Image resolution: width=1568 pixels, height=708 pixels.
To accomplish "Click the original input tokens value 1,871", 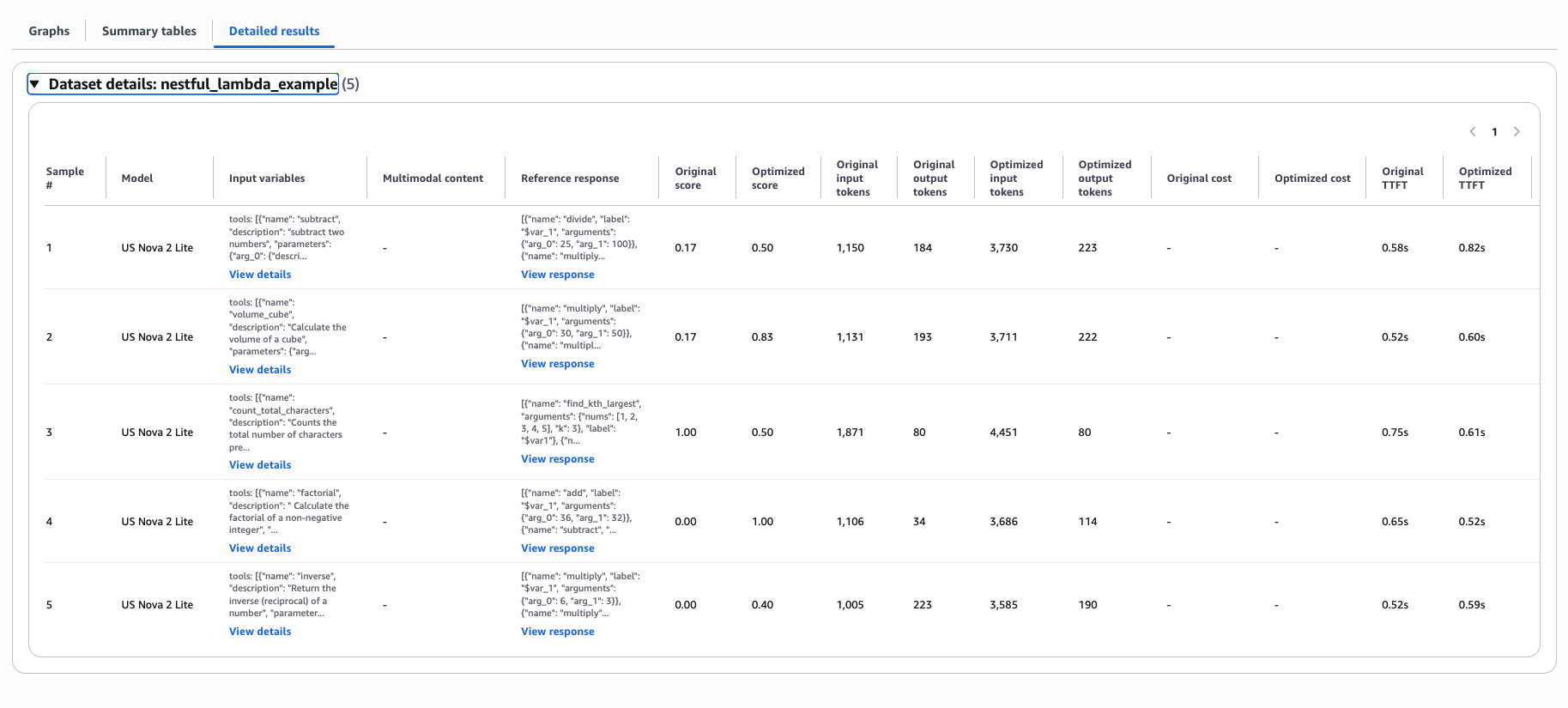I will [850, 433].
